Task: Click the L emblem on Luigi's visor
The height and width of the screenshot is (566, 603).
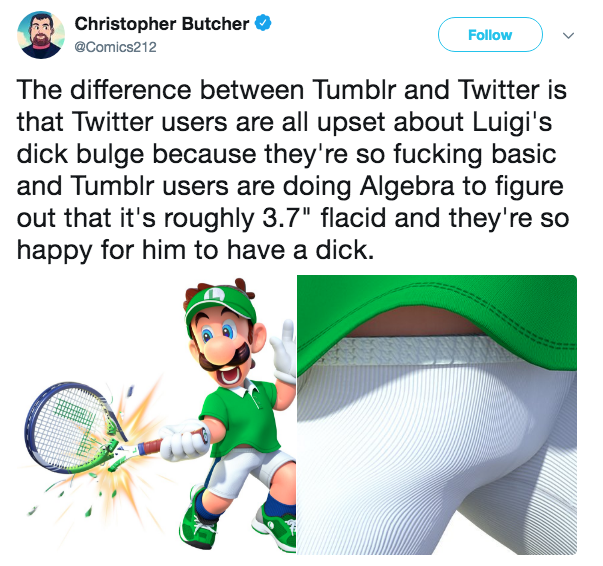Action: click(215, 295)
